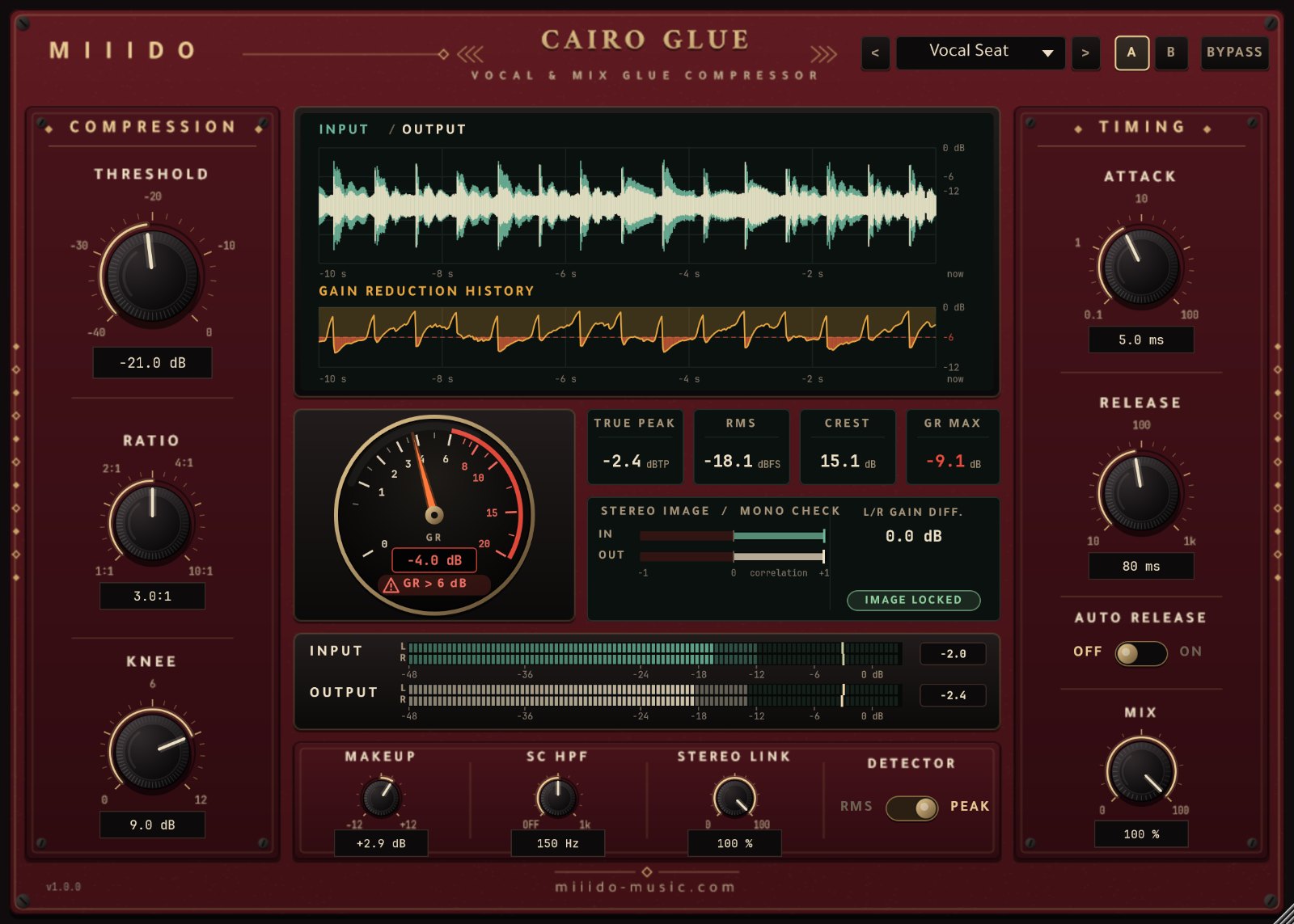The image size is (1294, 924).
Task: Select the OUTPUT waveform display tab
Action: click(x=434, y=129)
